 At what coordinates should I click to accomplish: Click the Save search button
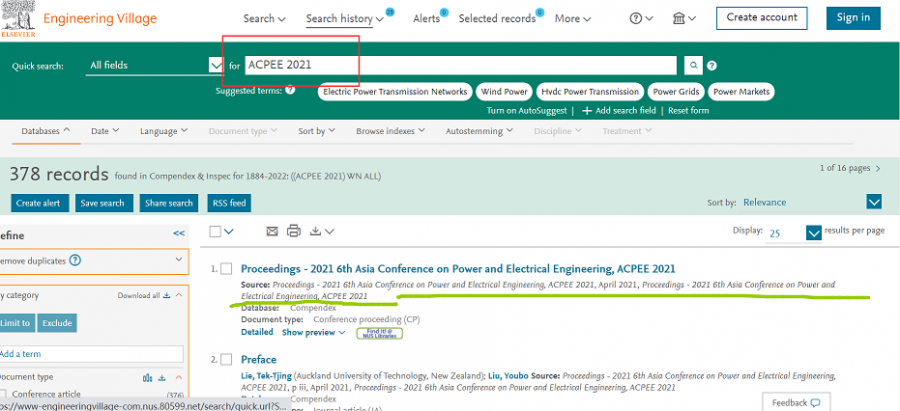[103, 203]
